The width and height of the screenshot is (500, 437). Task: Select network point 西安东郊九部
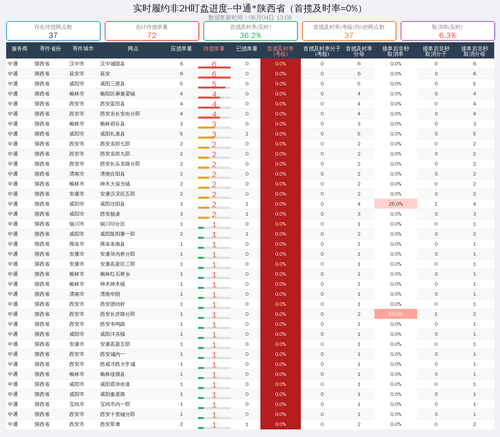[115, 154]
